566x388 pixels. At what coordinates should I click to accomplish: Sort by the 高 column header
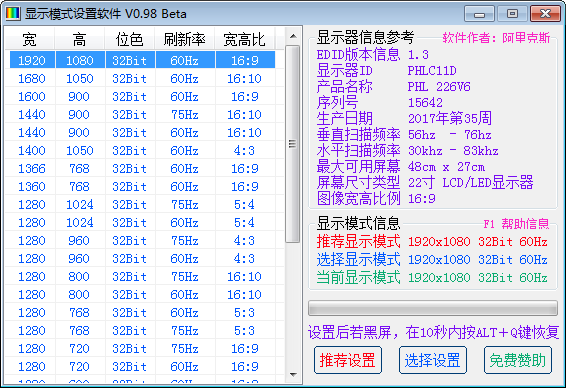(x=79, y=40)
